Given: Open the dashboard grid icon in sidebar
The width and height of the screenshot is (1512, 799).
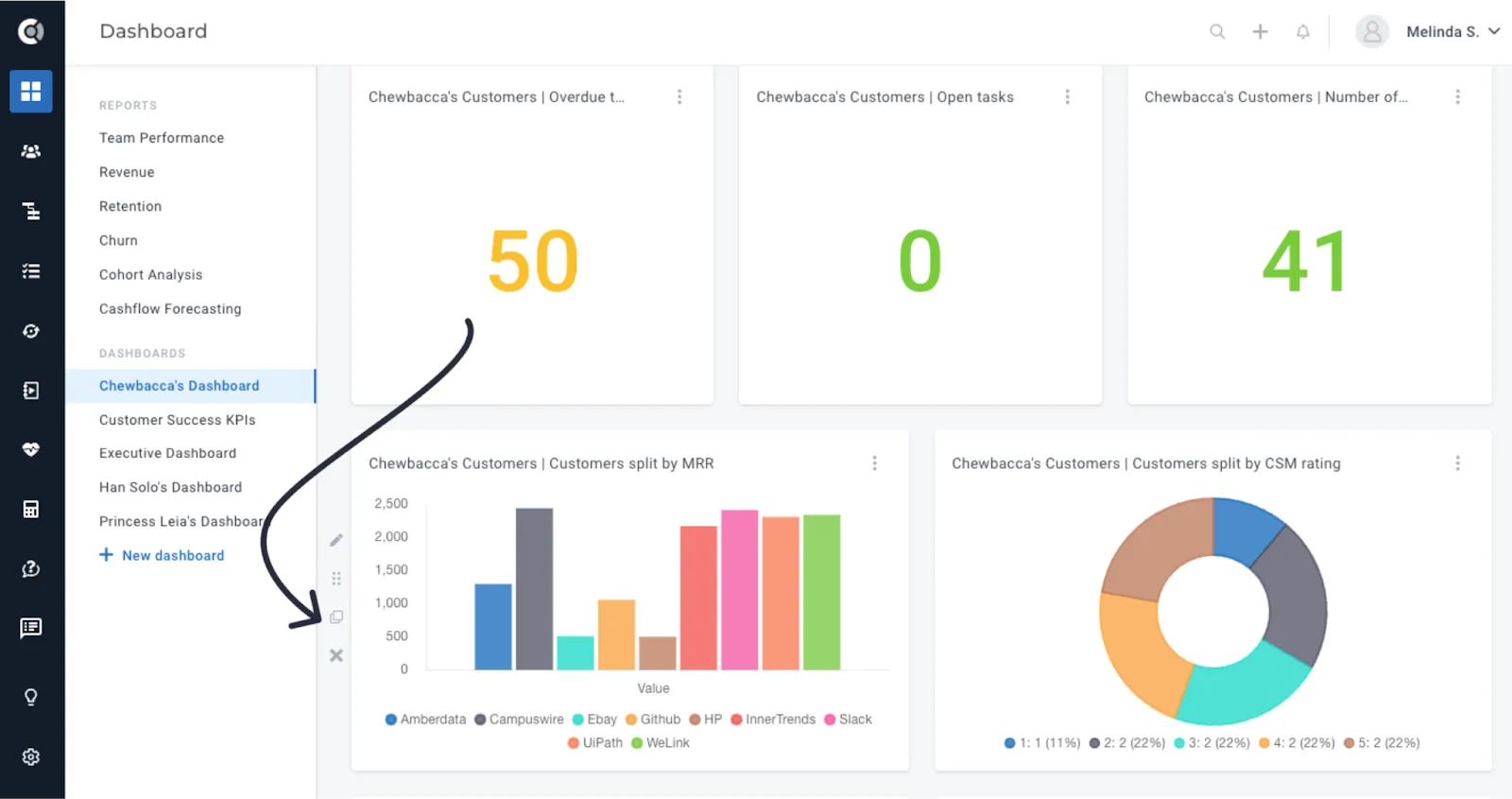Looking at the screenshot, I should [31, 92].
